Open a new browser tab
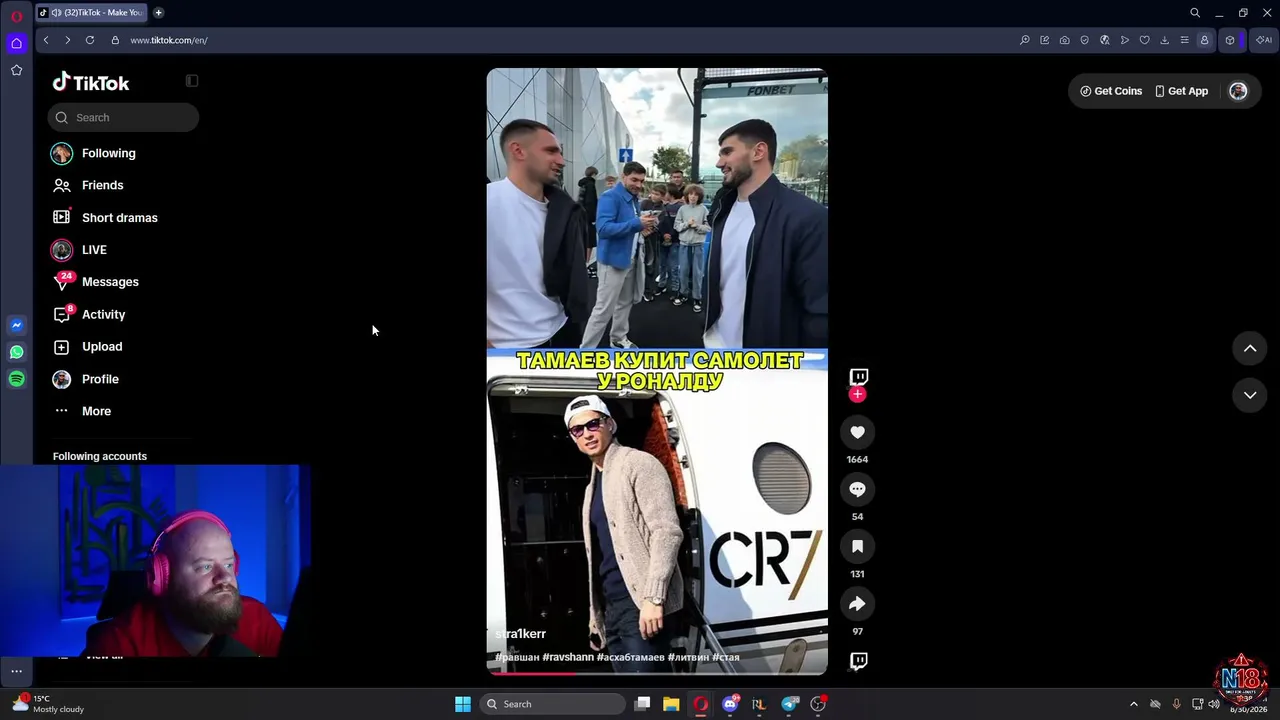This screenshot has width=1280, height=720. coord(158,13)
